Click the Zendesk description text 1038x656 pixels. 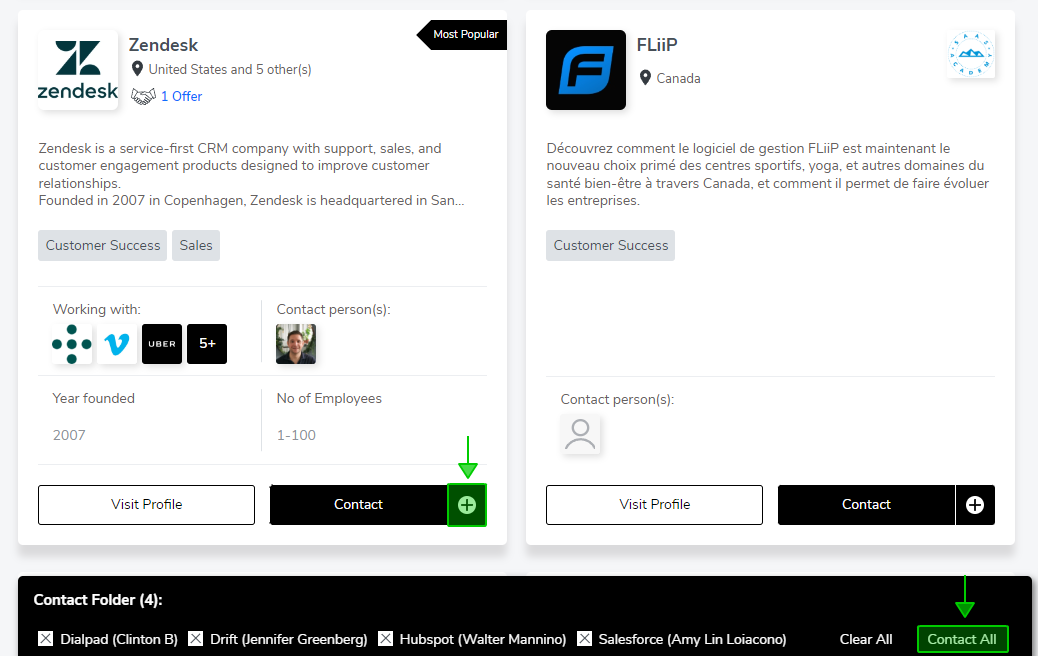pos(252,175)
